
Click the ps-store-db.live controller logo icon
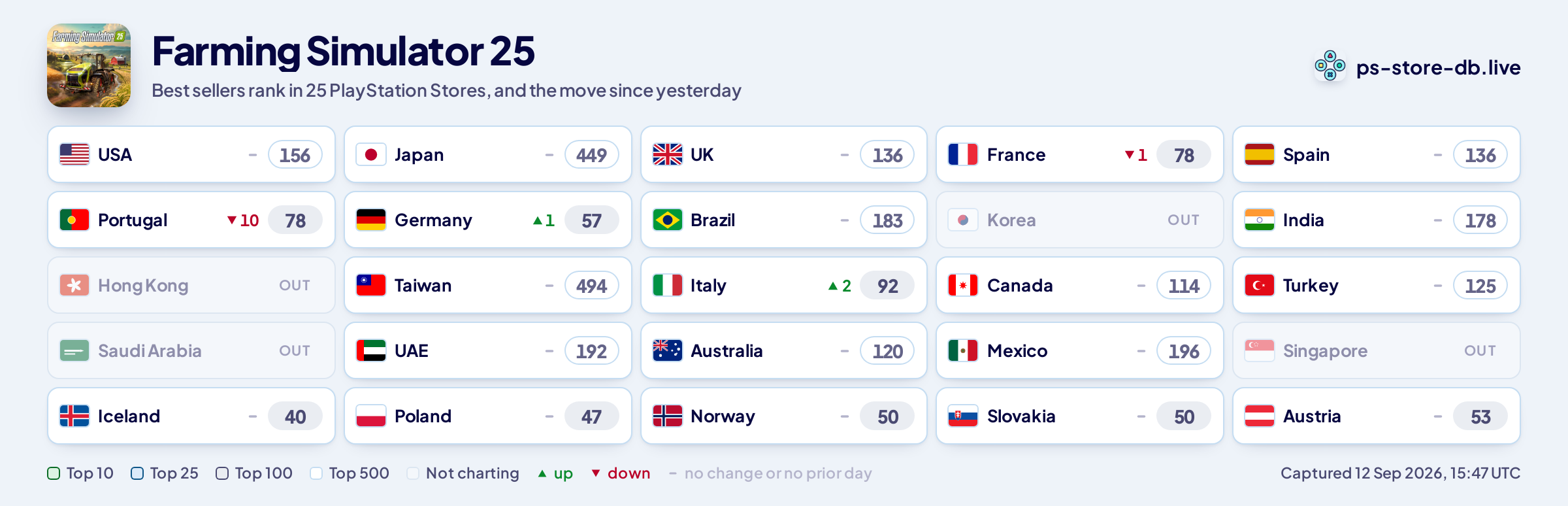coord(1330,66)
